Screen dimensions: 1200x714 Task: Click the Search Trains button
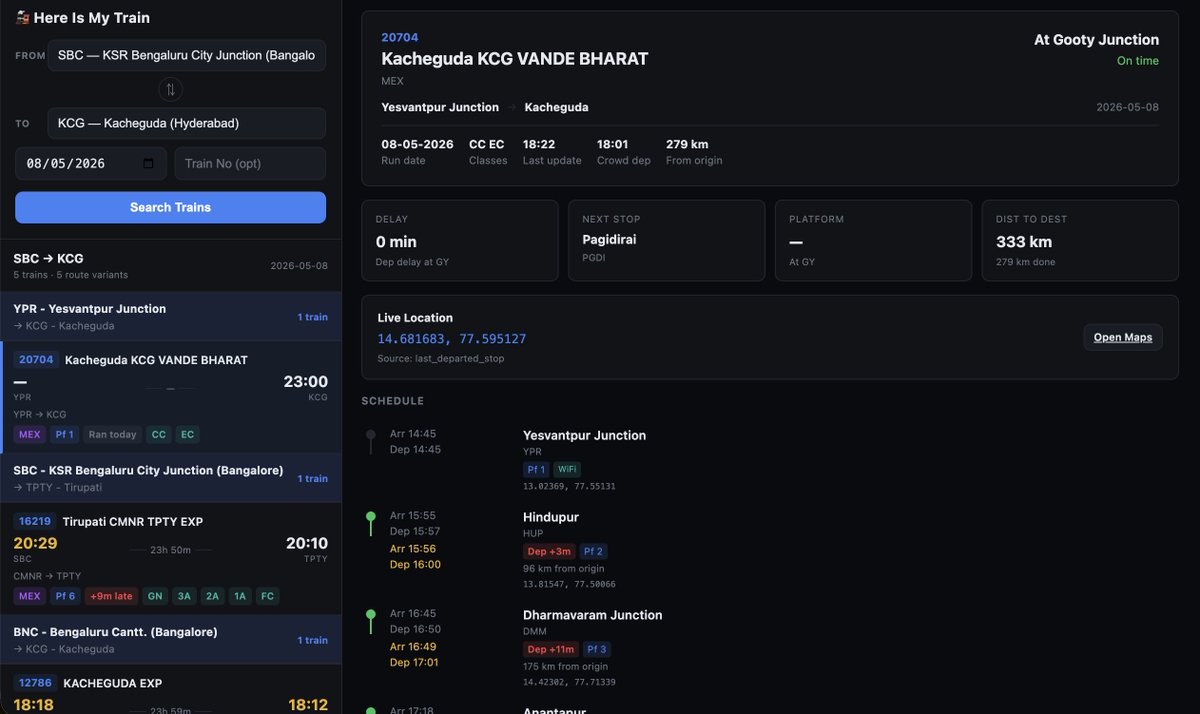pyautogui.click(x=170, y=207)
